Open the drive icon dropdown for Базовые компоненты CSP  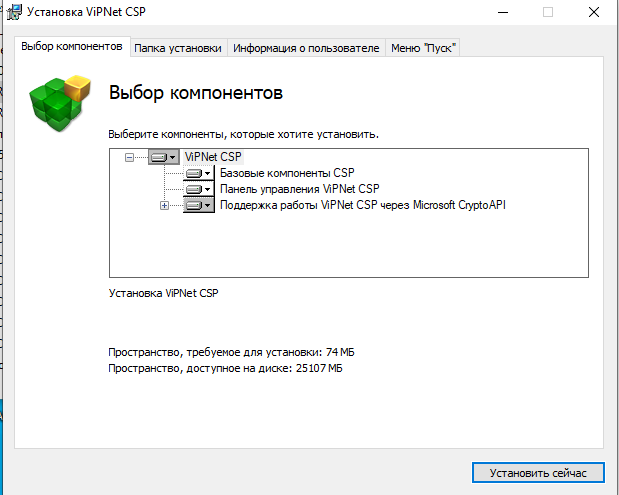199,173
